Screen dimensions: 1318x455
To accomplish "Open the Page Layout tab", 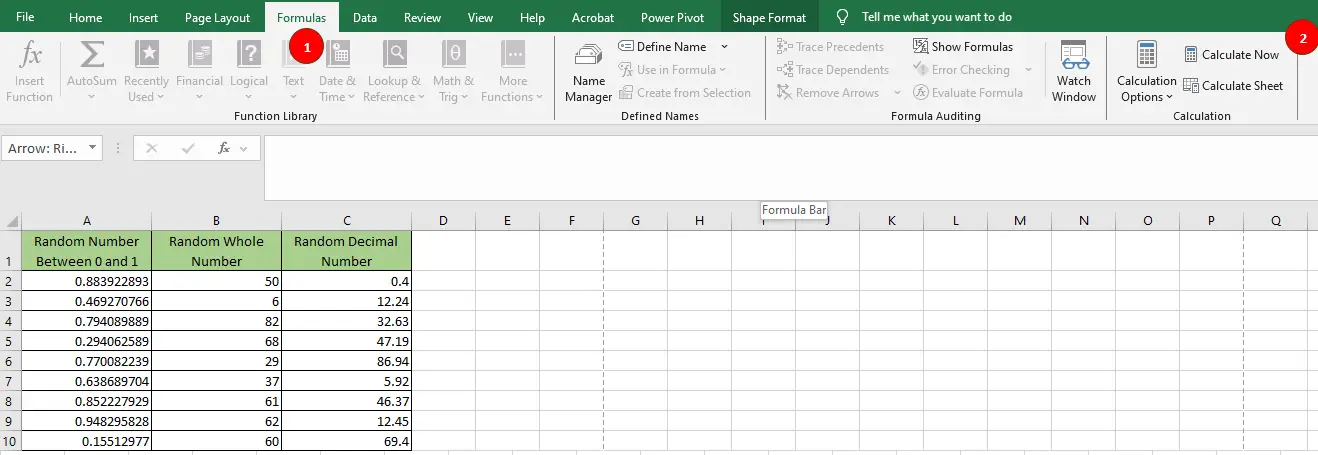I will (218, 17).
